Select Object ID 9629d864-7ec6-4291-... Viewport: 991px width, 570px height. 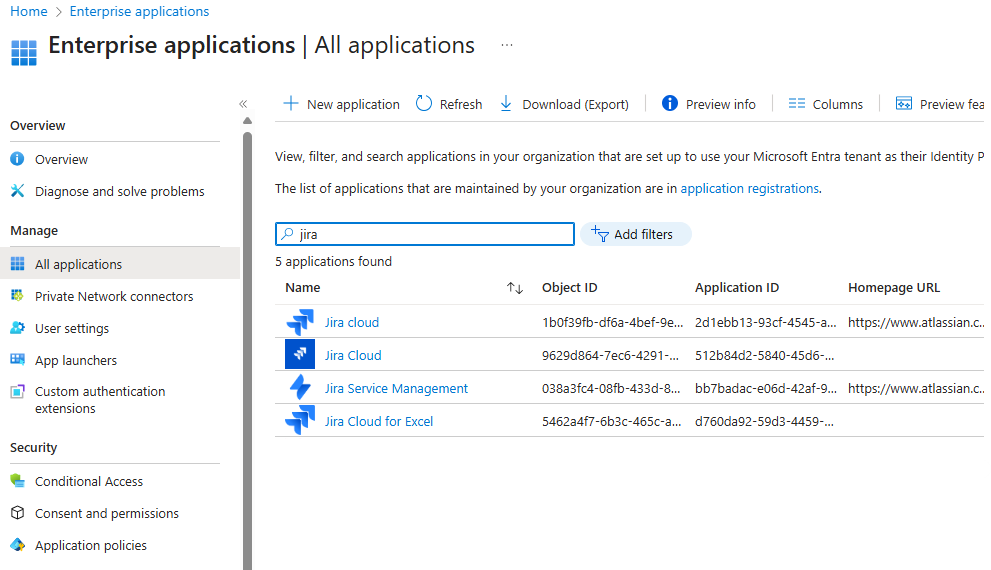click(x=610, y=356)
